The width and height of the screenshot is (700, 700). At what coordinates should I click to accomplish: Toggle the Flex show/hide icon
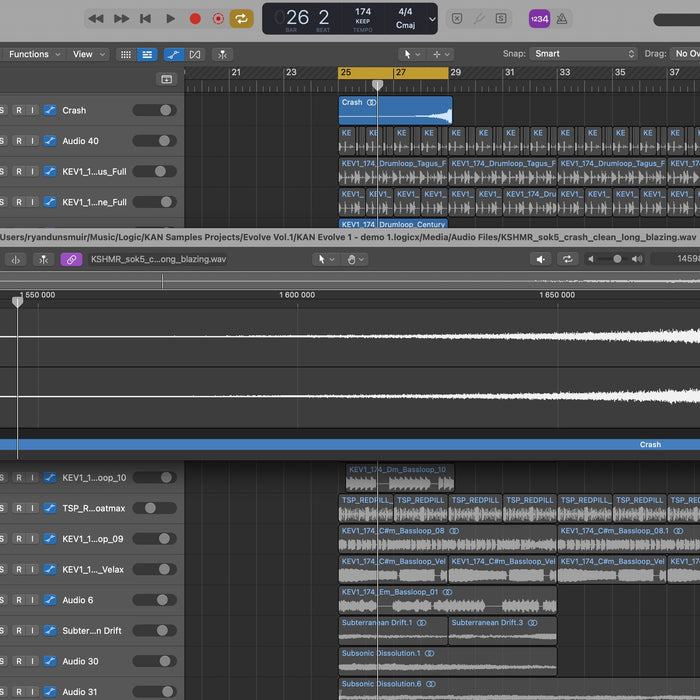195,54
